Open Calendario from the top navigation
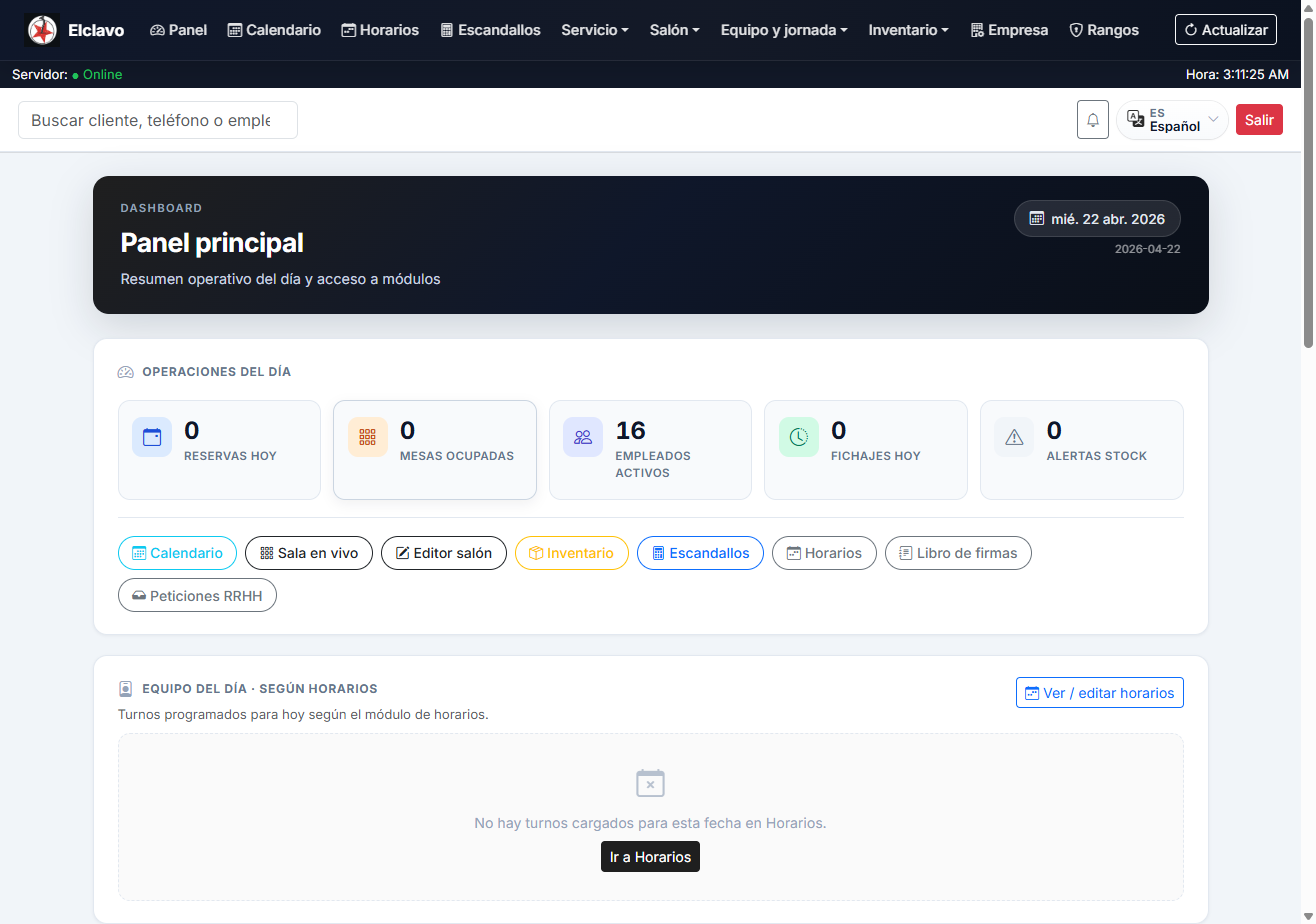The height and width of the screenshot is (924, 1316). pos(275,30)
